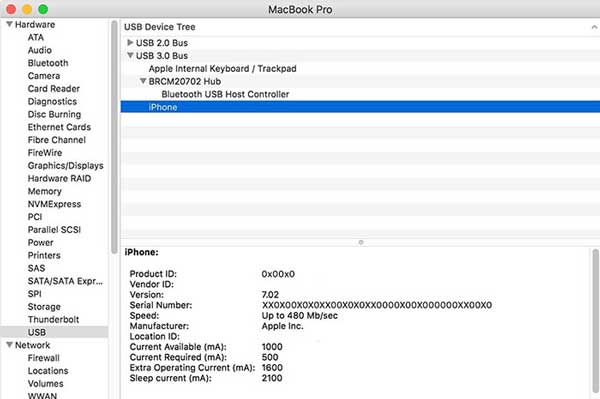The width and height of the screenshot is (600, 399).
Task: Select Bluetooth USB Host Controller row
Action: pyautogui.click(x=360, y=94)
